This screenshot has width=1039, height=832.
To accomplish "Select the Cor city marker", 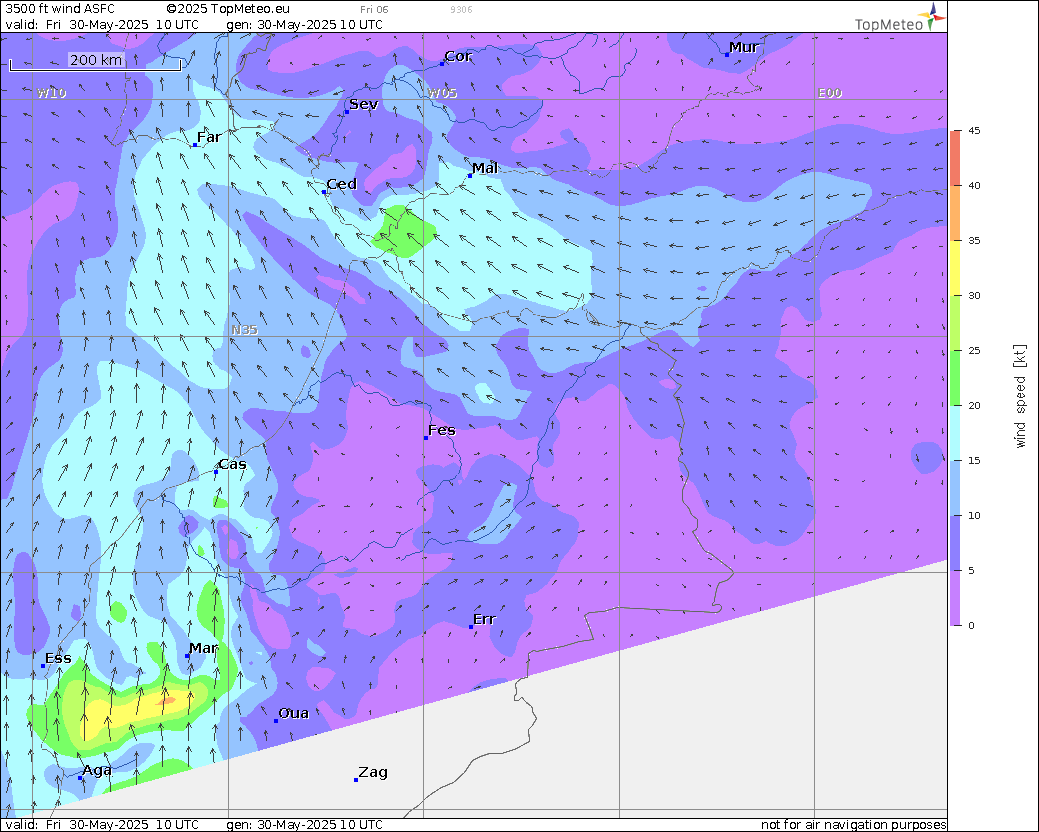I will coord(442,64).
